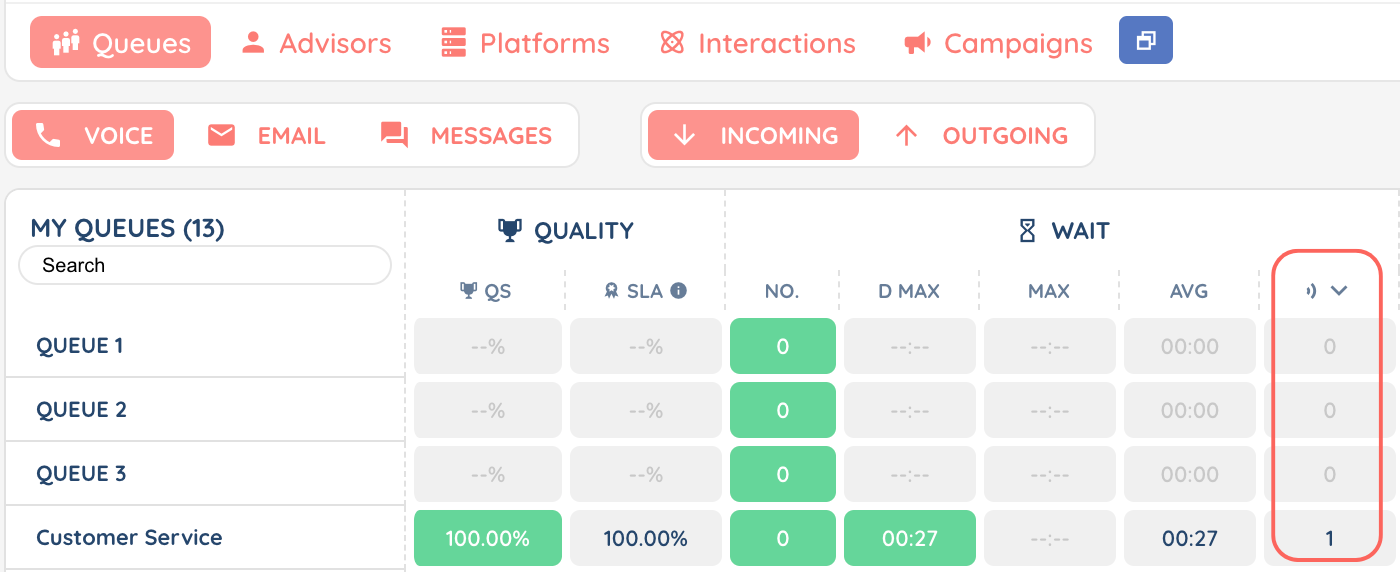The image size is (1400, 572).
Task: Click the SLA info icon
Action: pos(678,291)
